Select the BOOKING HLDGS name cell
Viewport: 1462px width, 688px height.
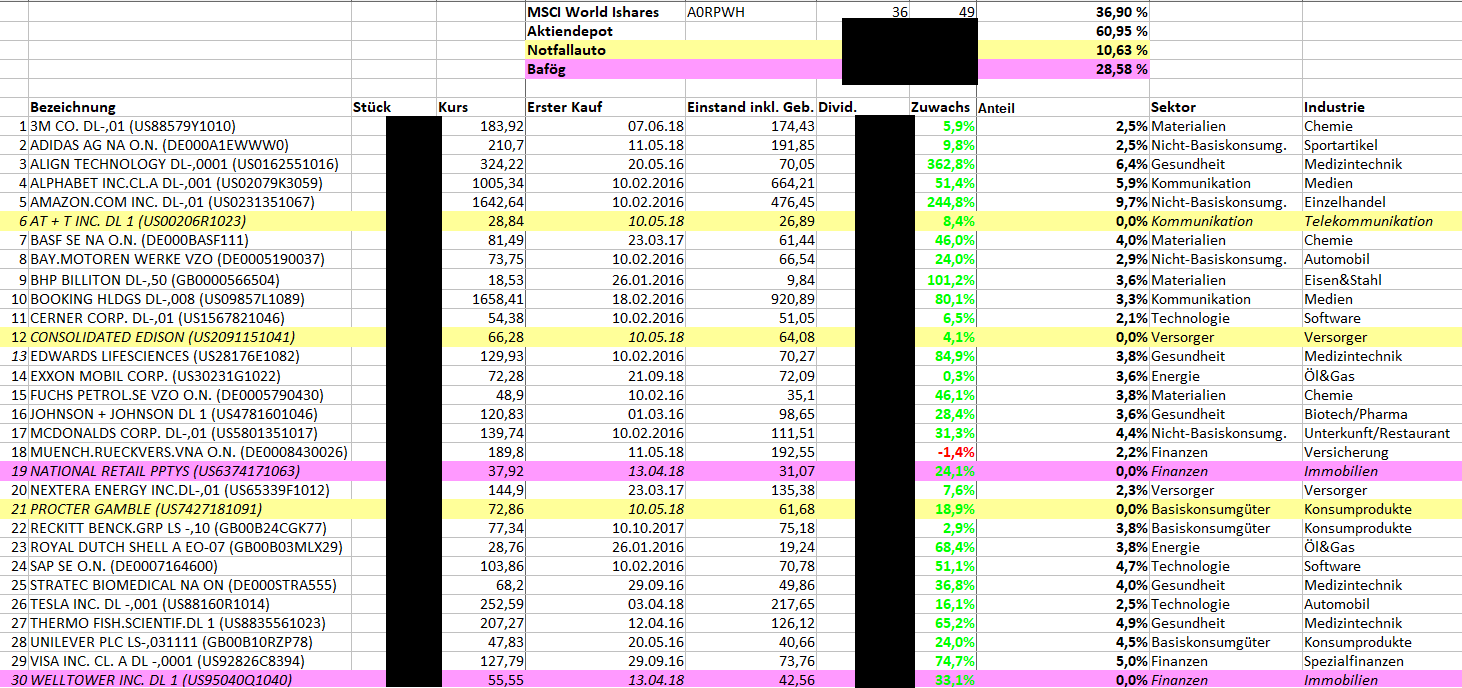pos(190,299)
